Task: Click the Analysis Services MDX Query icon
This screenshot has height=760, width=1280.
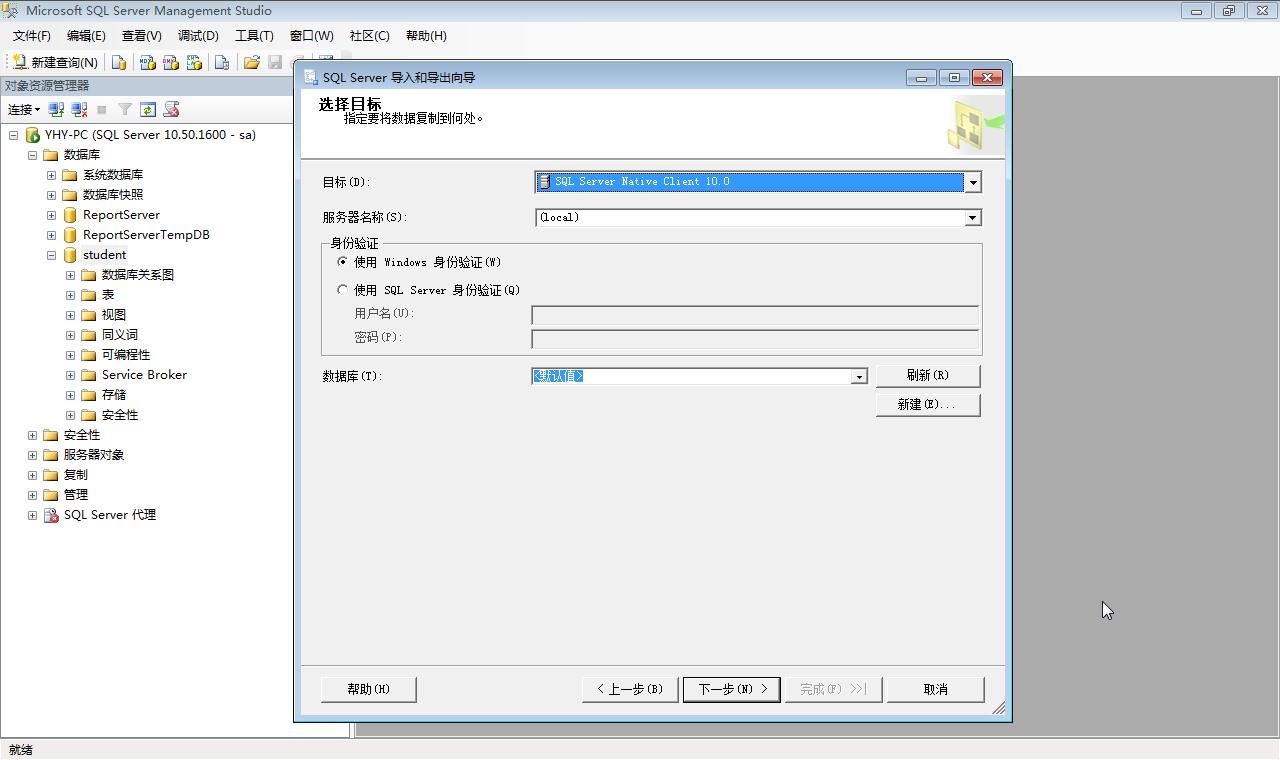Action: click(x=147, y=62)
